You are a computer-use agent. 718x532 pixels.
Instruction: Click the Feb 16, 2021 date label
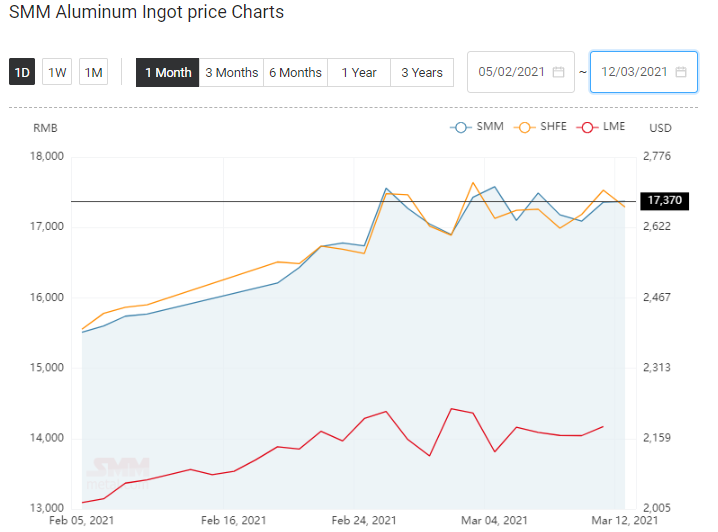coord(234,521)
